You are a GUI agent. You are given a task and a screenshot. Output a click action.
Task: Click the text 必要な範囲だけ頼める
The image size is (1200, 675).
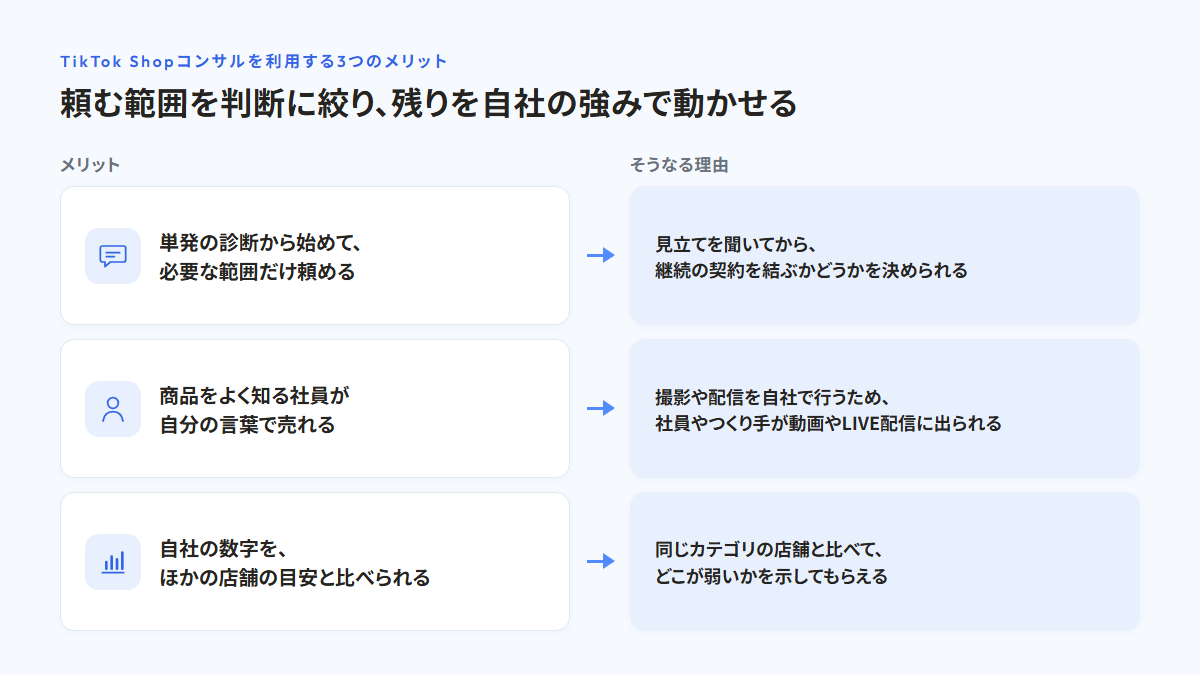tap(258, 271)
